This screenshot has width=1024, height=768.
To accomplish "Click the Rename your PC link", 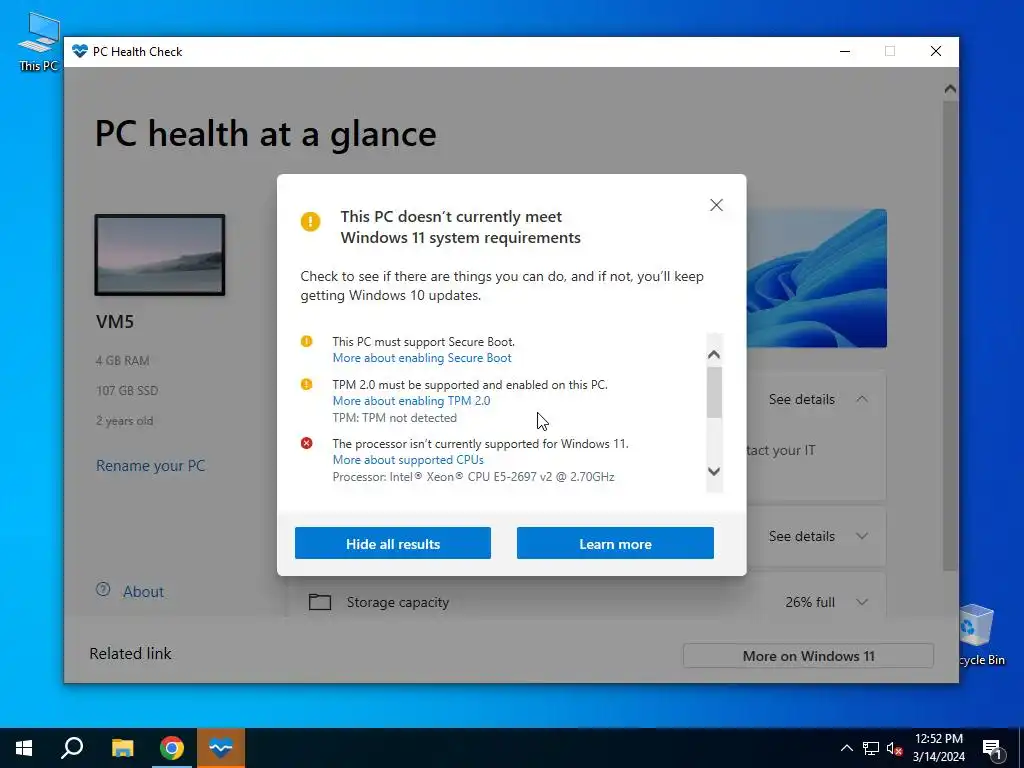I will [150, 466].
